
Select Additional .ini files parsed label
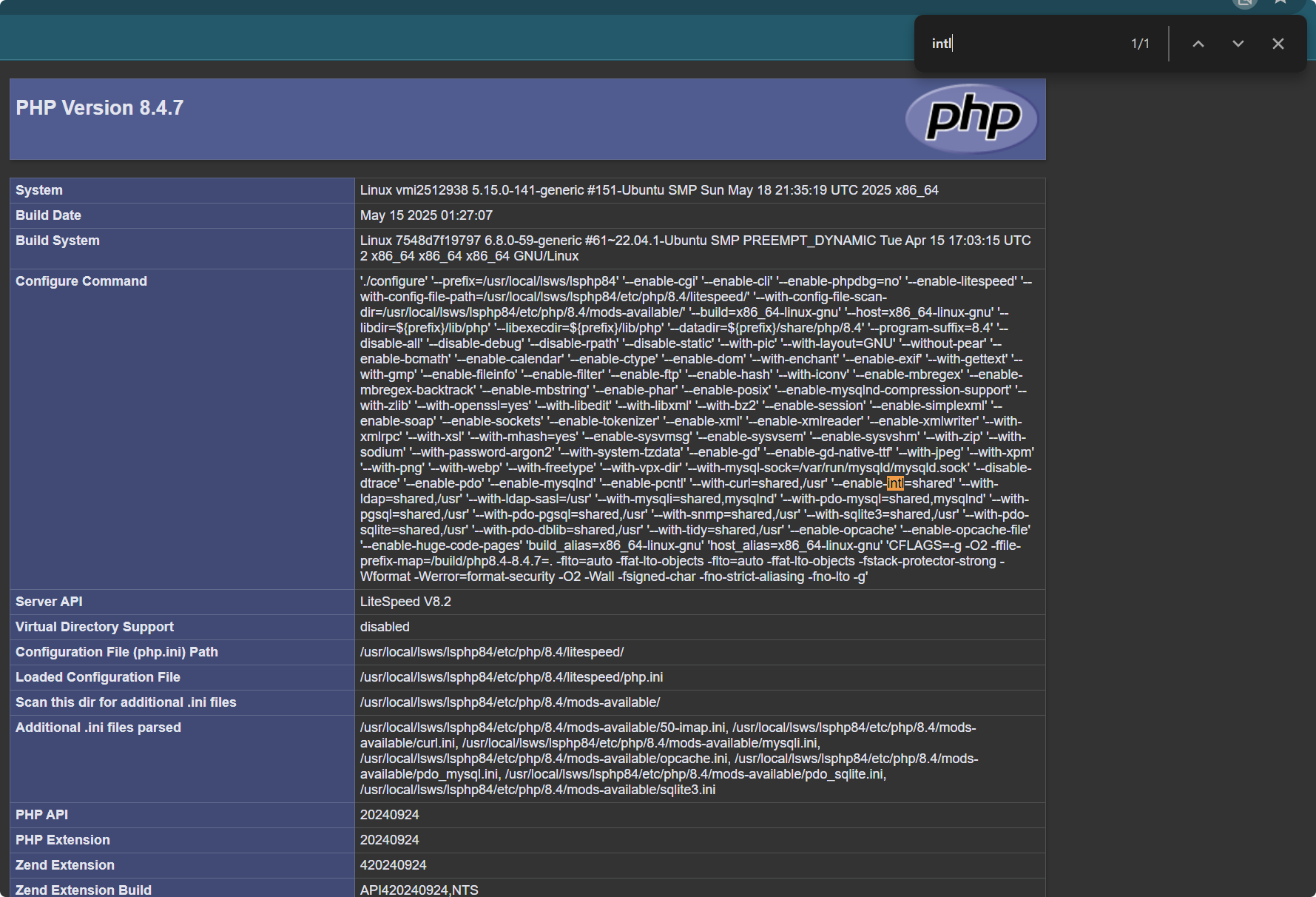coord(98,728)
